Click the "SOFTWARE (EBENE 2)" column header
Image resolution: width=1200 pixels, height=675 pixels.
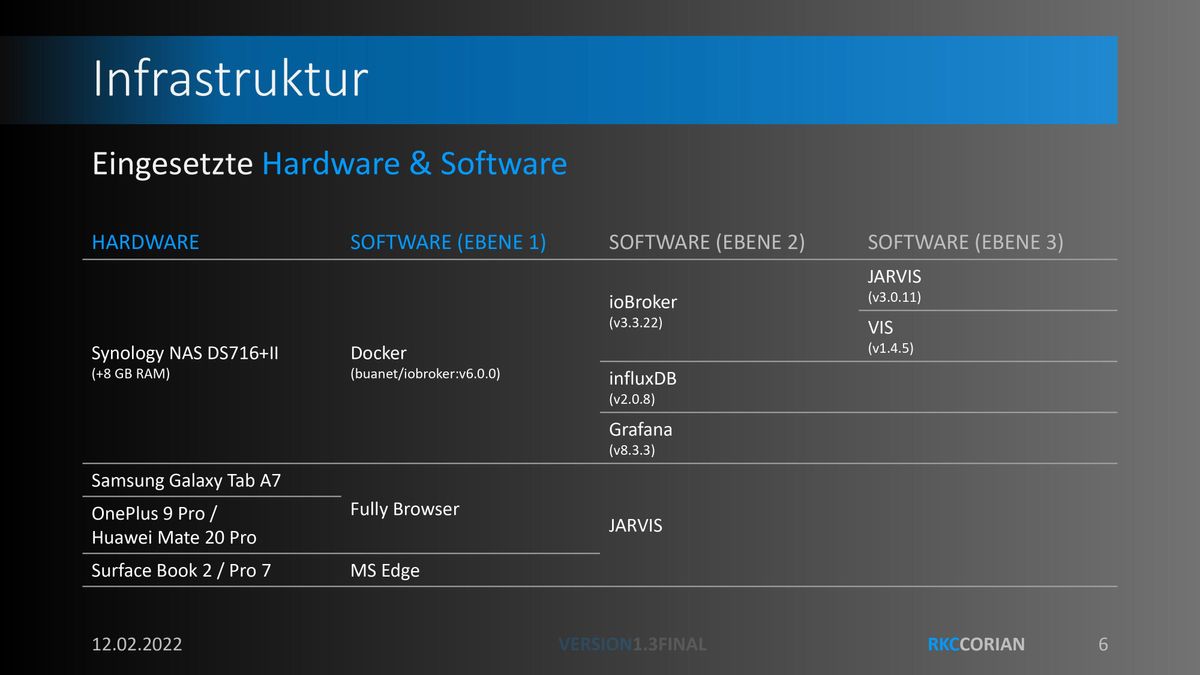tap(707, 242)
